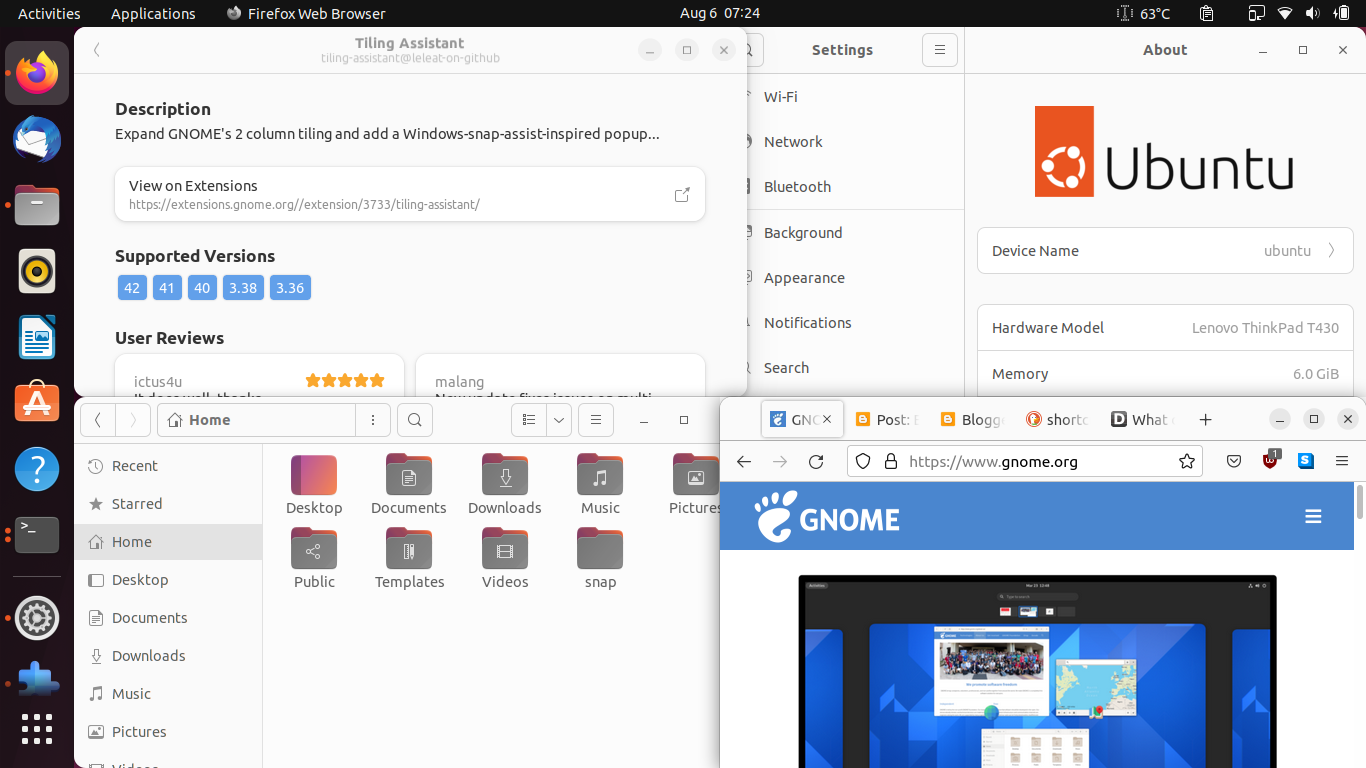This screenshot has width=1366, height=768.
Task: Click the 42 supported version badge
Action: click(x=132, y=288)
